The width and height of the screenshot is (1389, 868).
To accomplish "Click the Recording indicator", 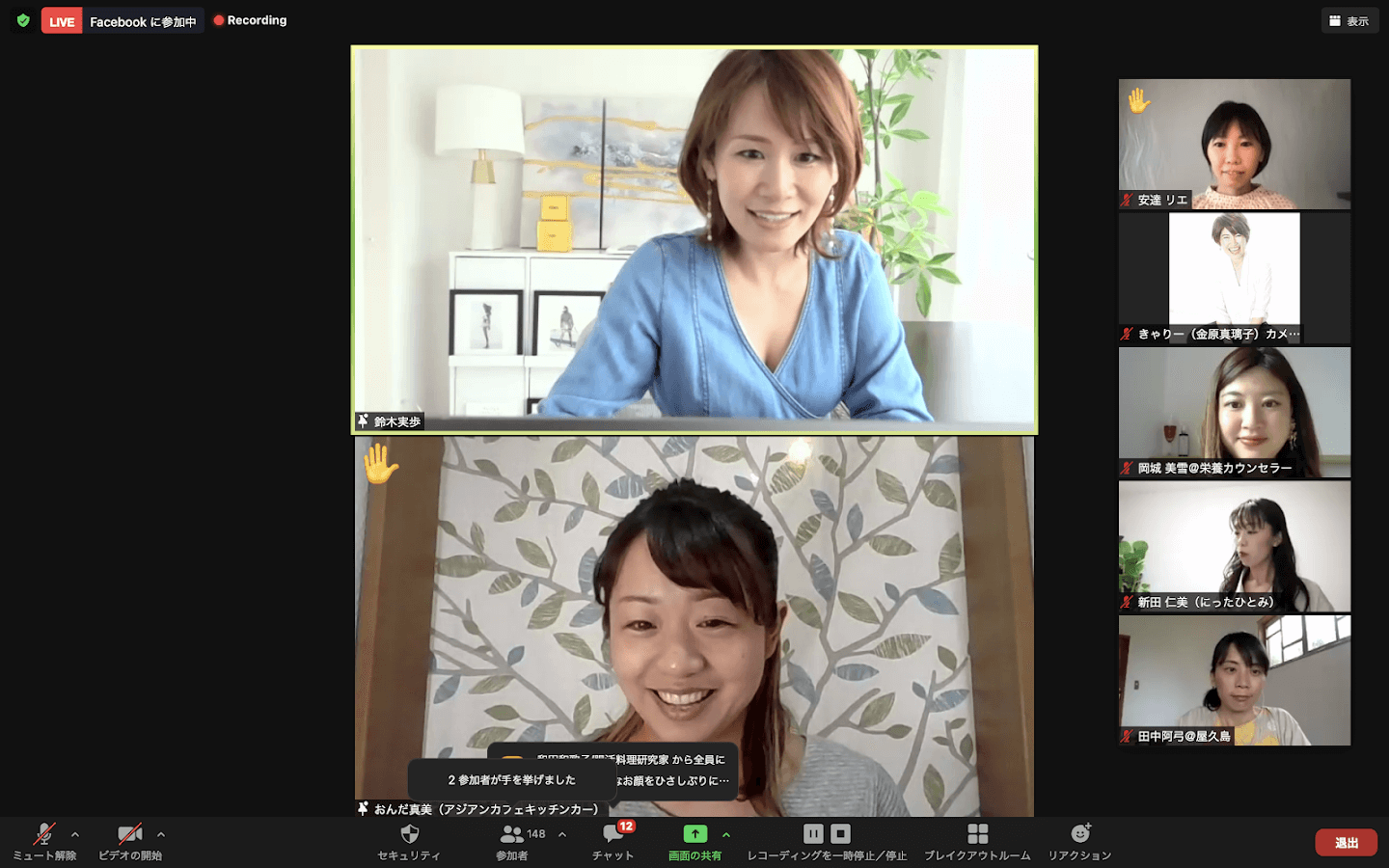I will [x=250, y=20].
